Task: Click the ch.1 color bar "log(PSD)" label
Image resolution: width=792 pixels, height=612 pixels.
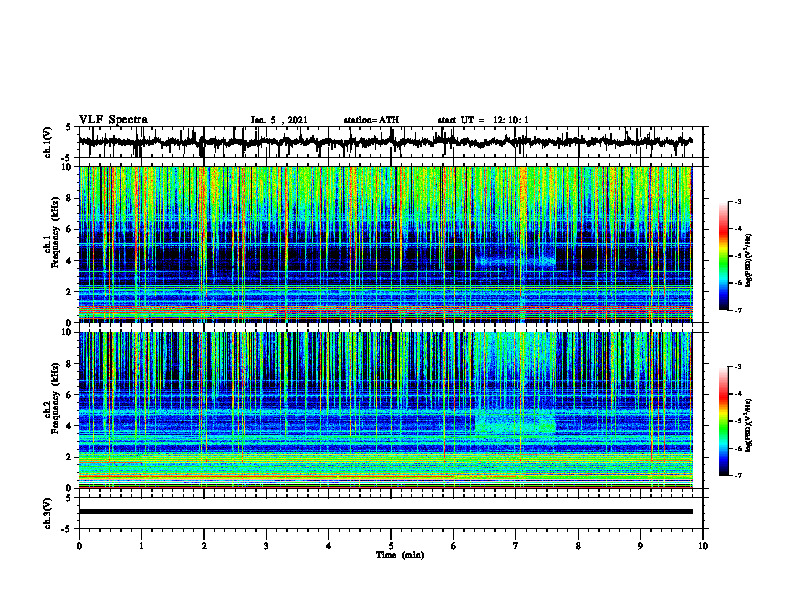Action: pyautogui.click(x=749, y=261)
